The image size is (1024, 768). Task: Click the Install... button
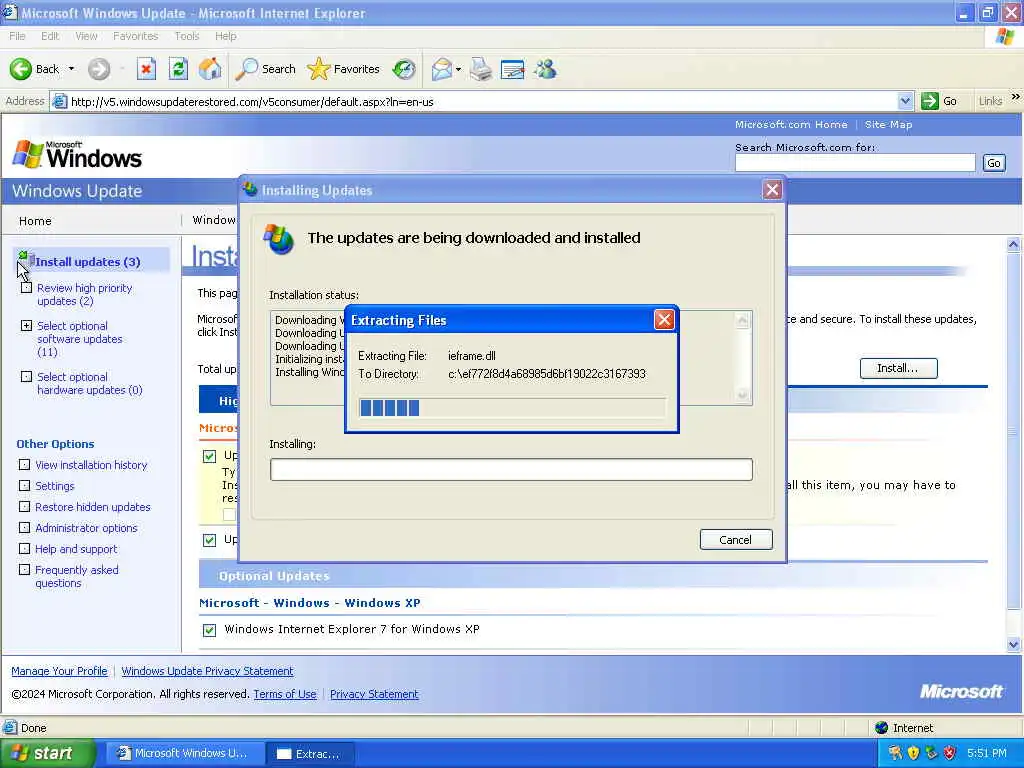click(x=898, y=368)
